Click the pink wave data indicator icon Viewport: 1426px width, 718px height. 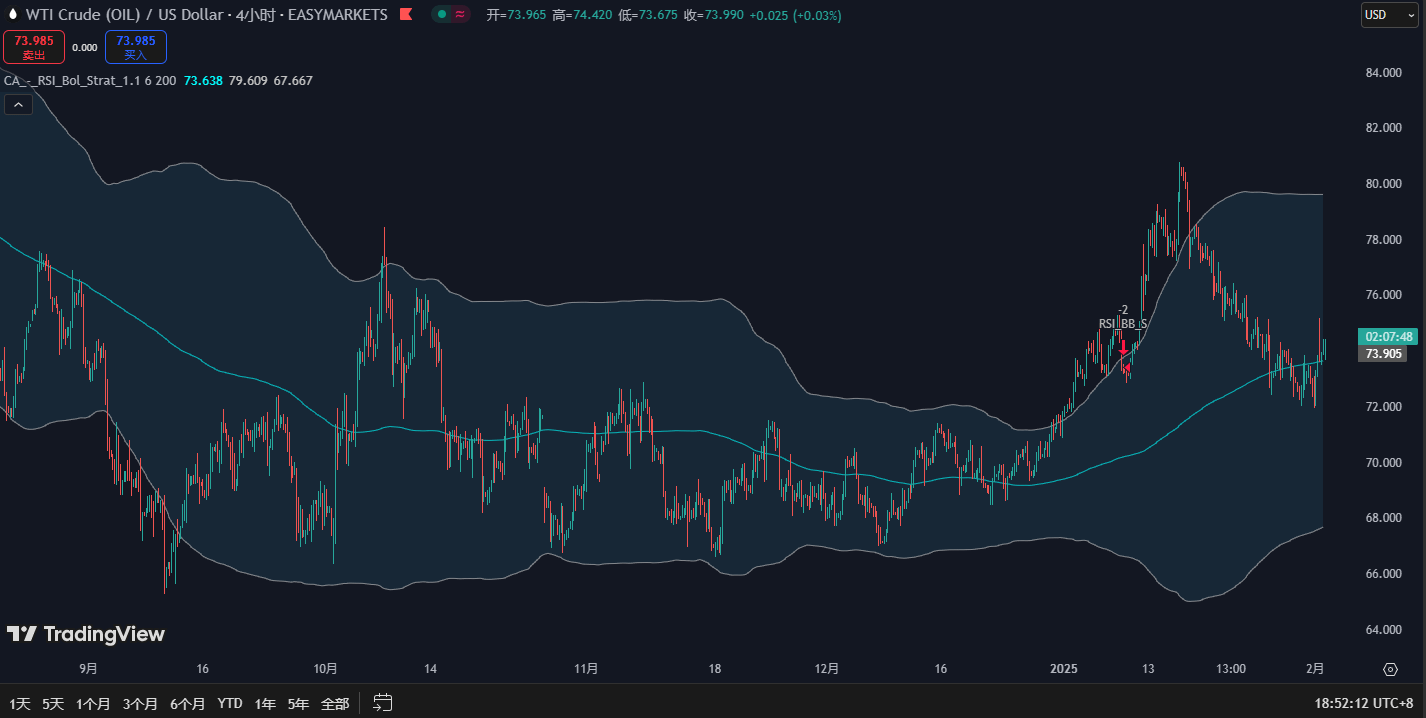point(459,15)
